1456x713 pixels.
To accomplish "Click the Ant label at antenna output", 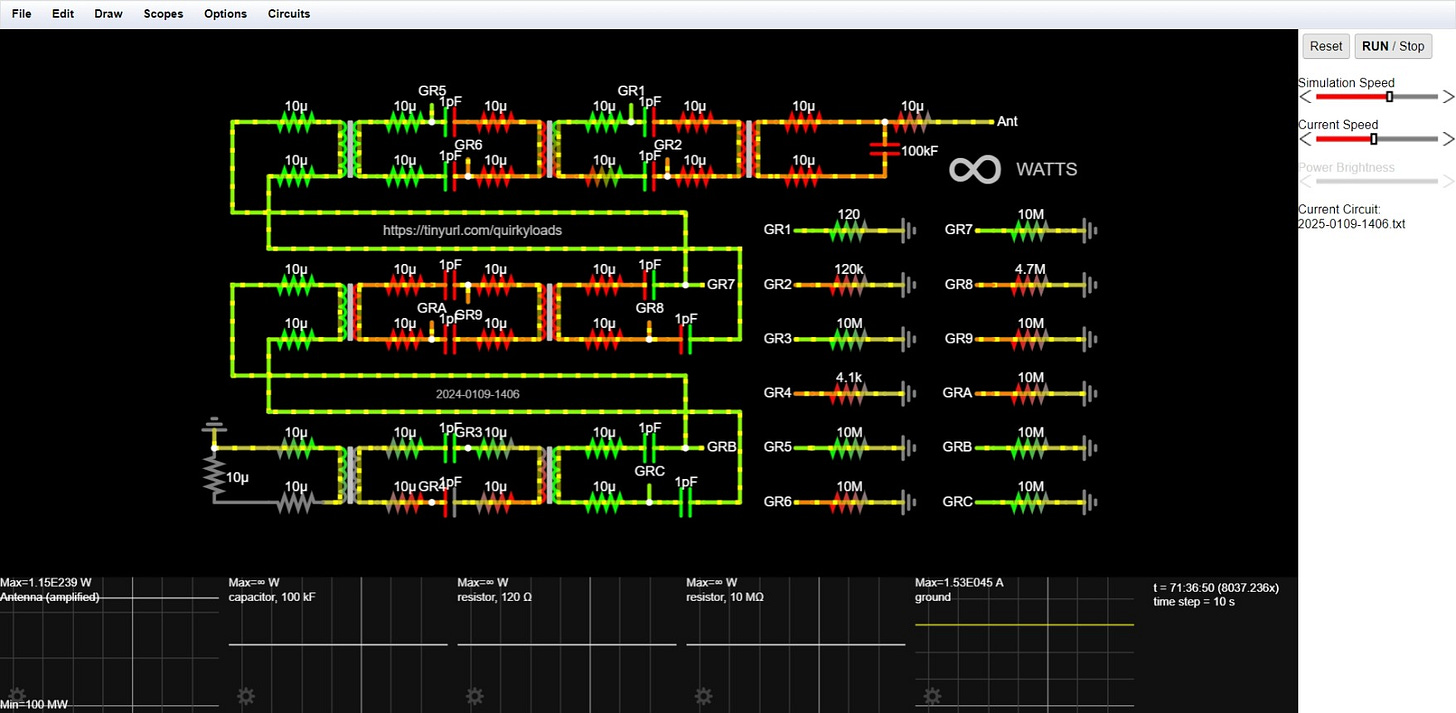I will [1007, 121].
